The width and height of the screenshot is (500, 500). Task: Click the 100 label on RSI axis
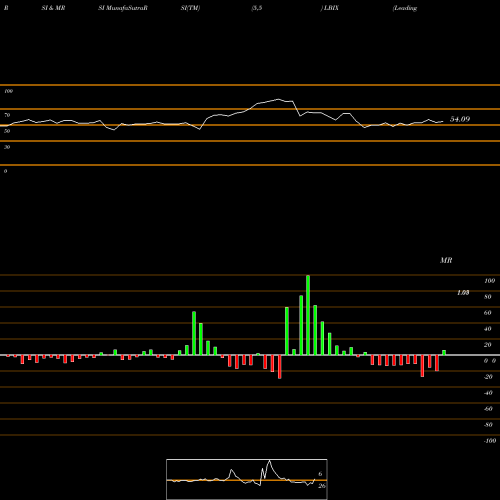[8, 91]
